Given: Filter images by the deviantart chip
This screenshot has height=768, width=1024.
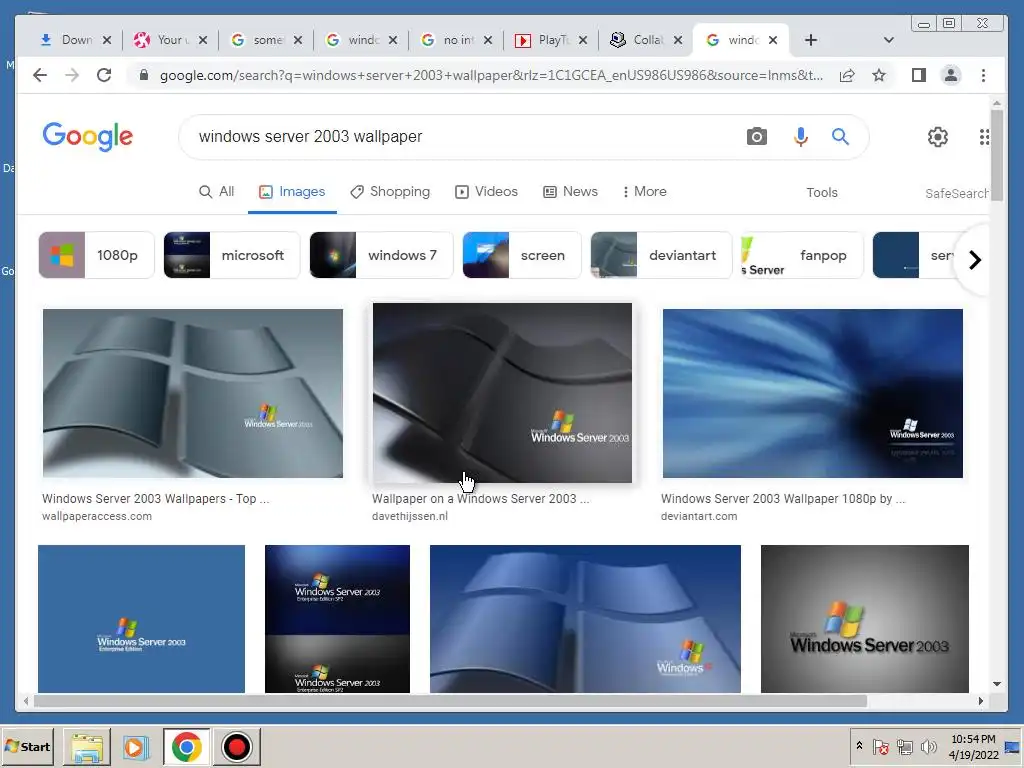Looking at the screenshot, I should click(661, 255).
